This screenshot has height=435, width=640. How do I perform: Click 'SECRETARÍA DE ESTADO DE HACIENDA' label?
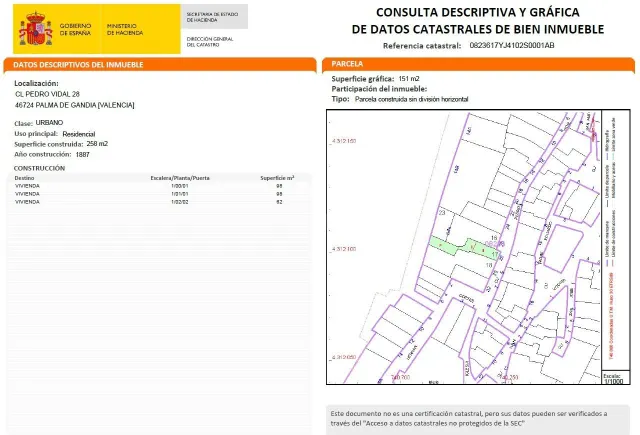(x=212, y=17)
